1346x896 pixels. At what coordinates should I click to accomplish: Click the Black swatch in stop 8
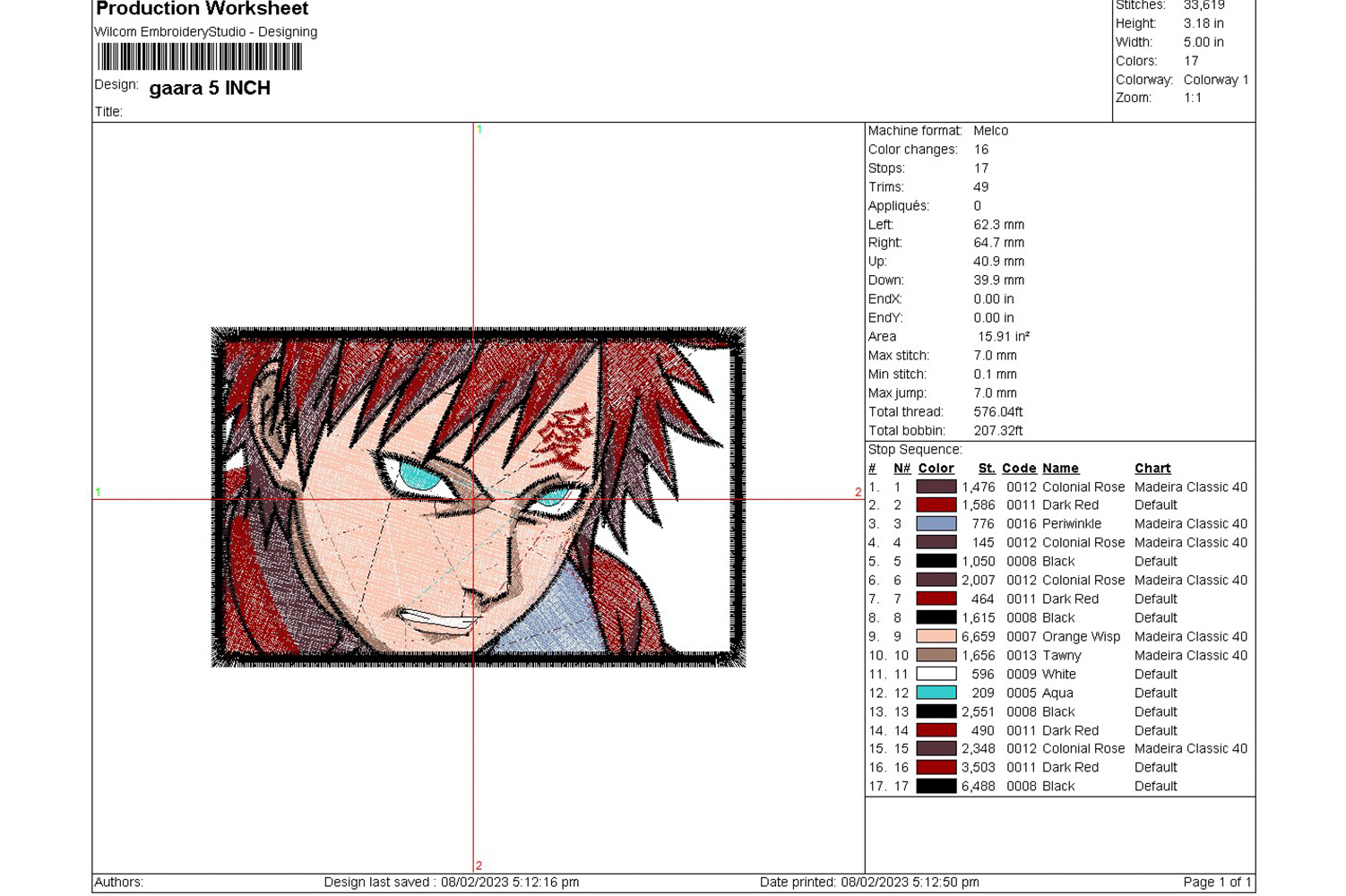pyautogui.click(x=936, y=618)
